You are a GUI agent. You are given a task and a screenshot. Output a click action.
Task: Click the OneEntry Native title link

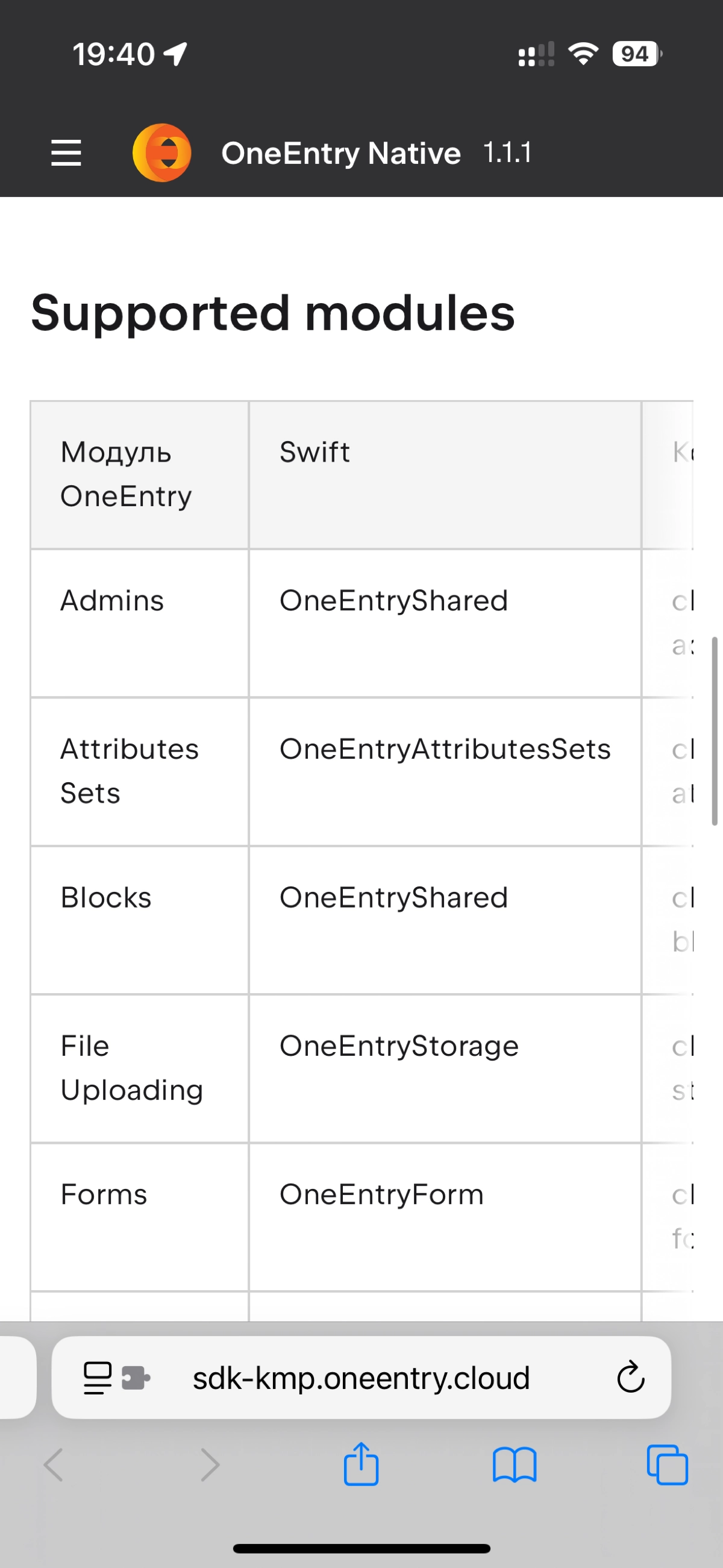pos(341,153)
